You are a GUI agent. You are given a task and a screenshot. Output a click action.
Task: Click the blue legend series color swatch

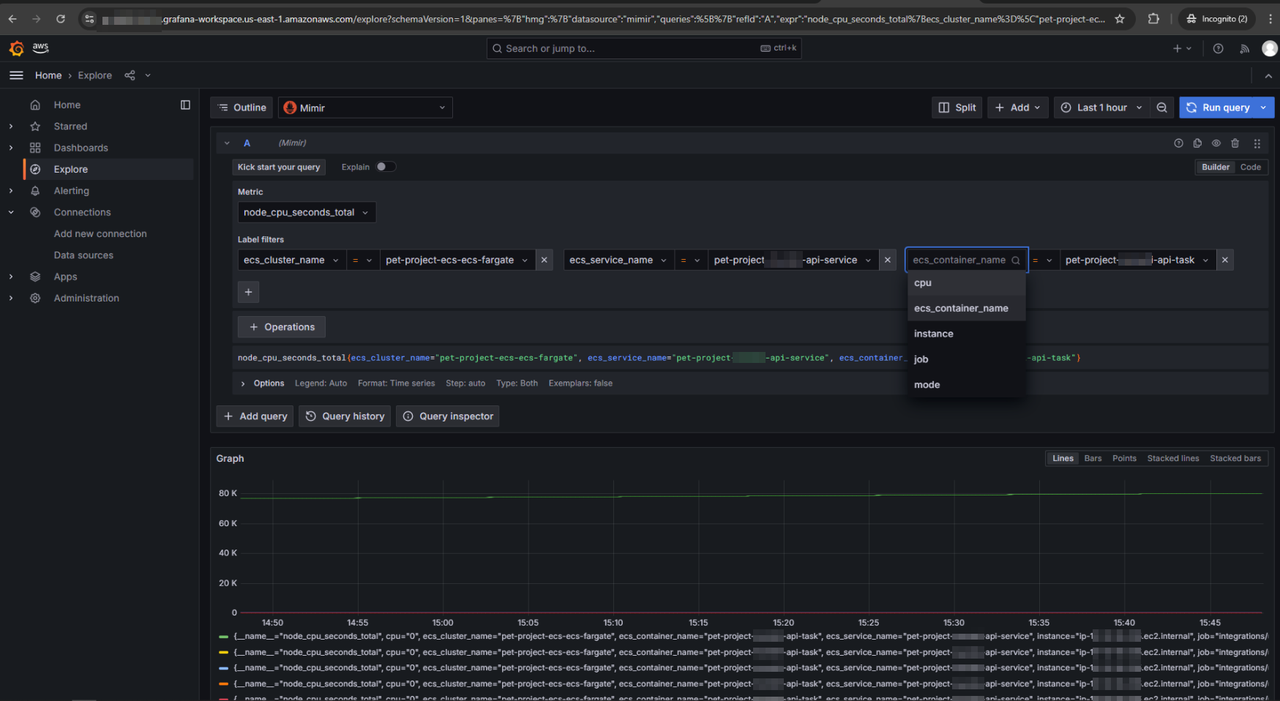click(223, 668)
